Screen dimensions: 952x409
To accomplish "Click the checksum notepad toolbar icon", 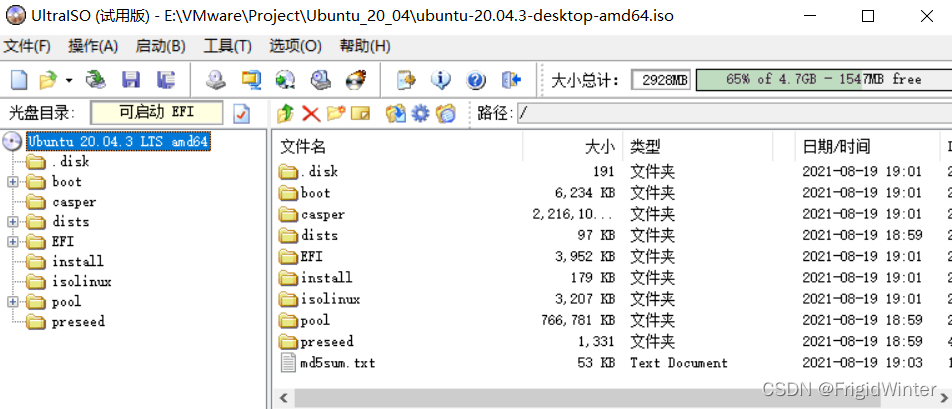I will [406, 79].
